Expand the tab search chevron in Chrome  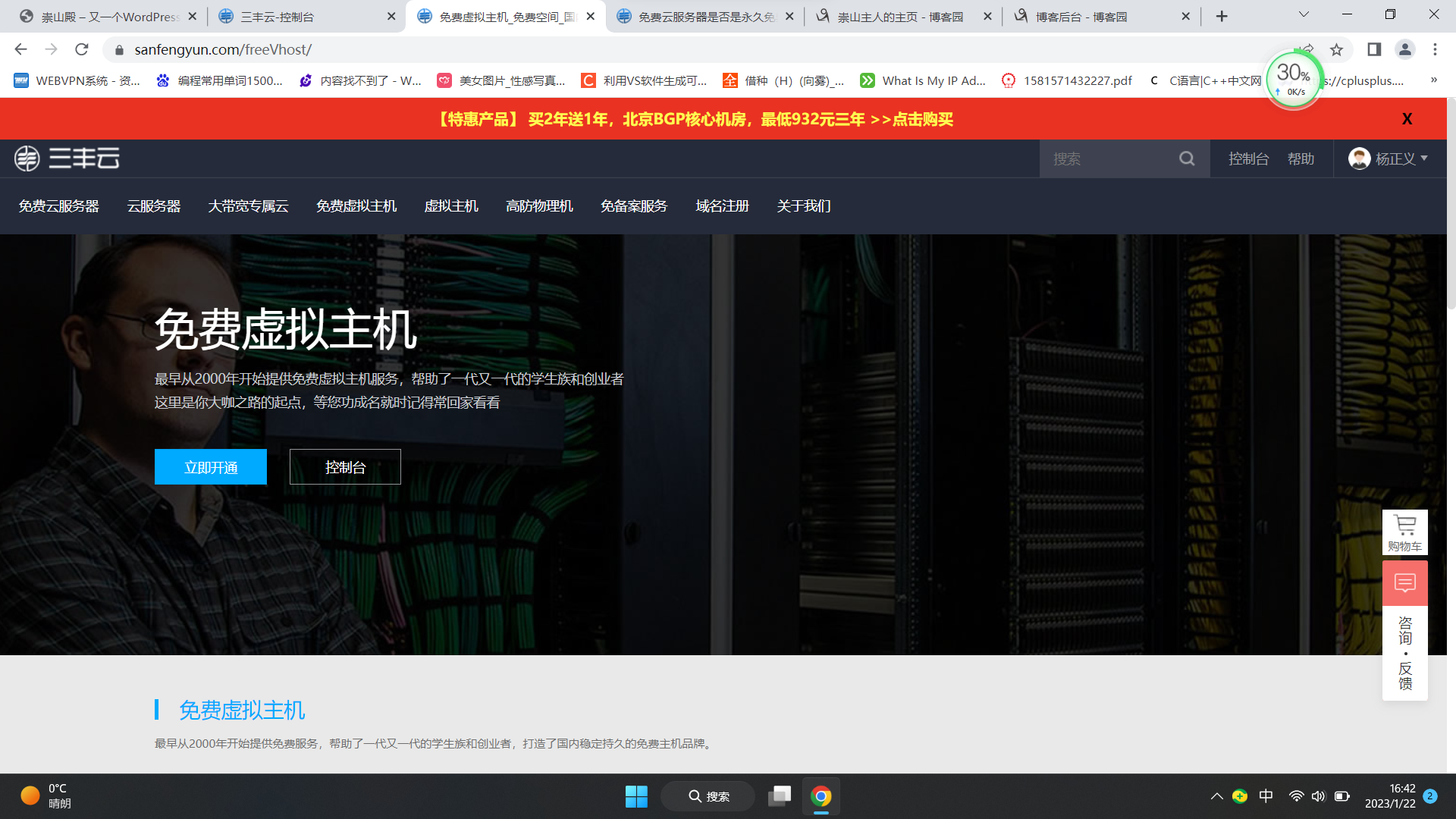click(1304, 14)
